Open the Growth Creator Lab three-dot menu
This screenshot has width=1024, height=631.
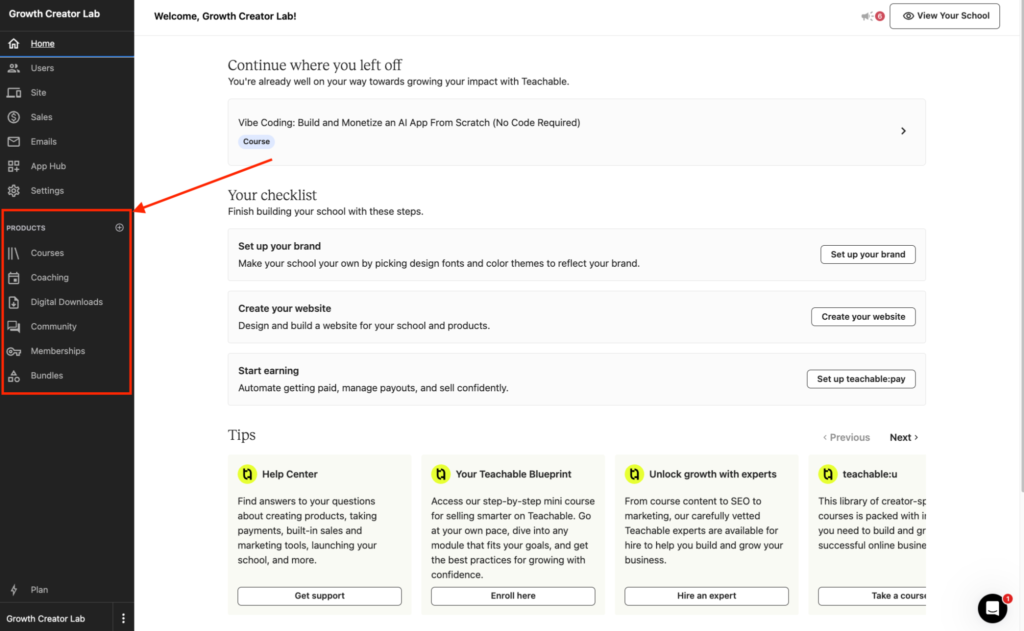click(x=123, y=618)
